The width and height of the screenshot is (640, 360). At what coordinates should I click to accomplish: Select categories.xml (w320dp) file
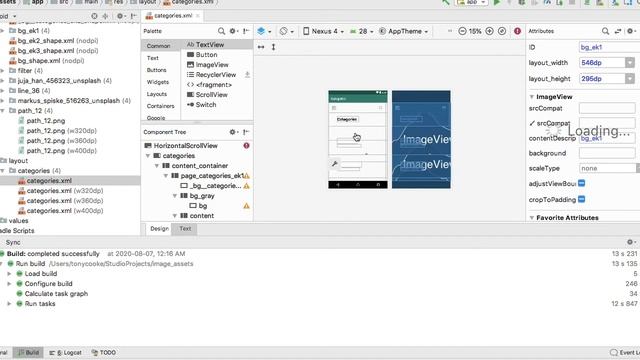pos(60,191)
